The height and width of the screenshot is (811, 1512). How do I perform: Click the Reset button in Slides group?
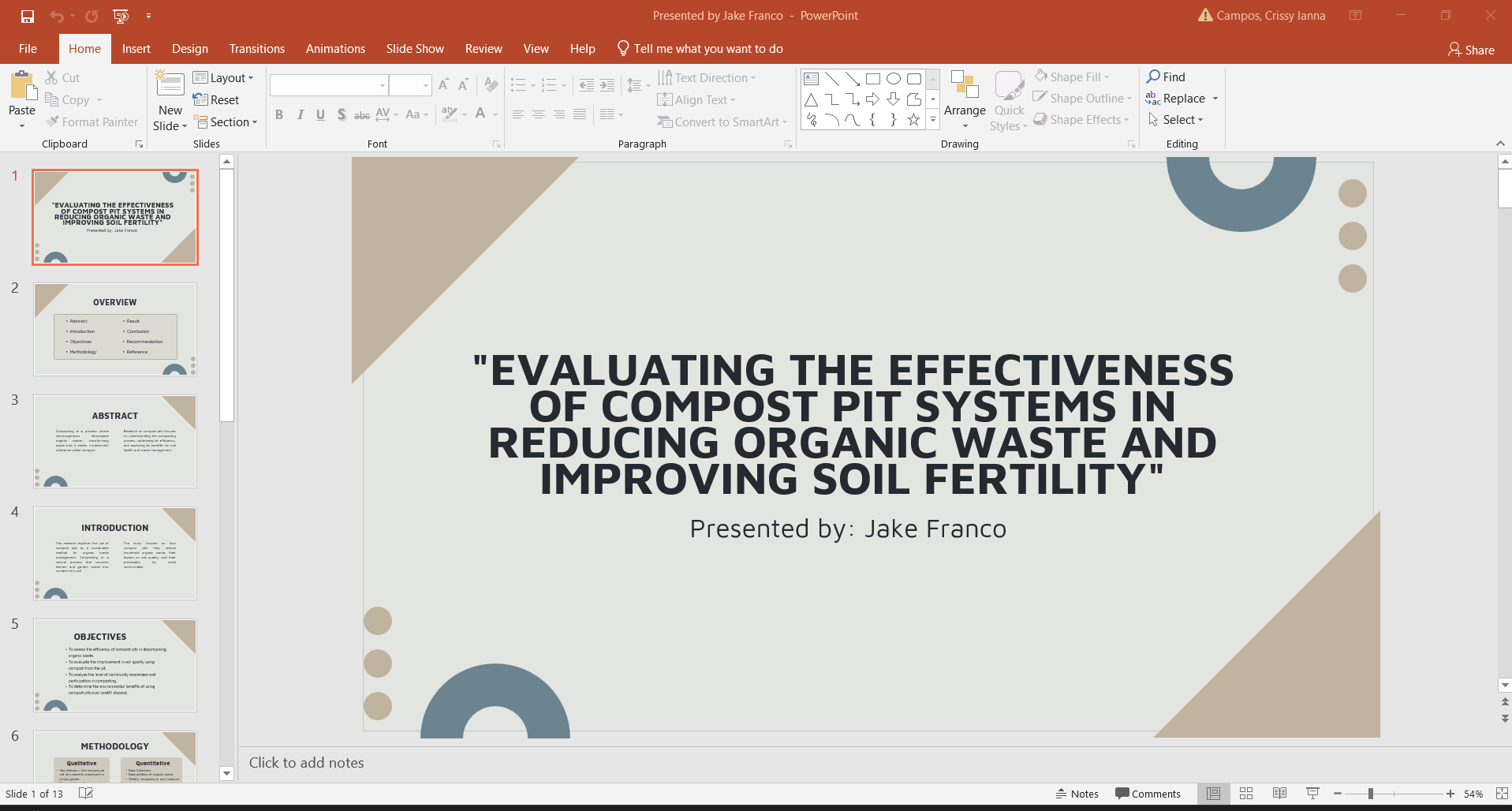pyautogui.click(x=216, y=99)
